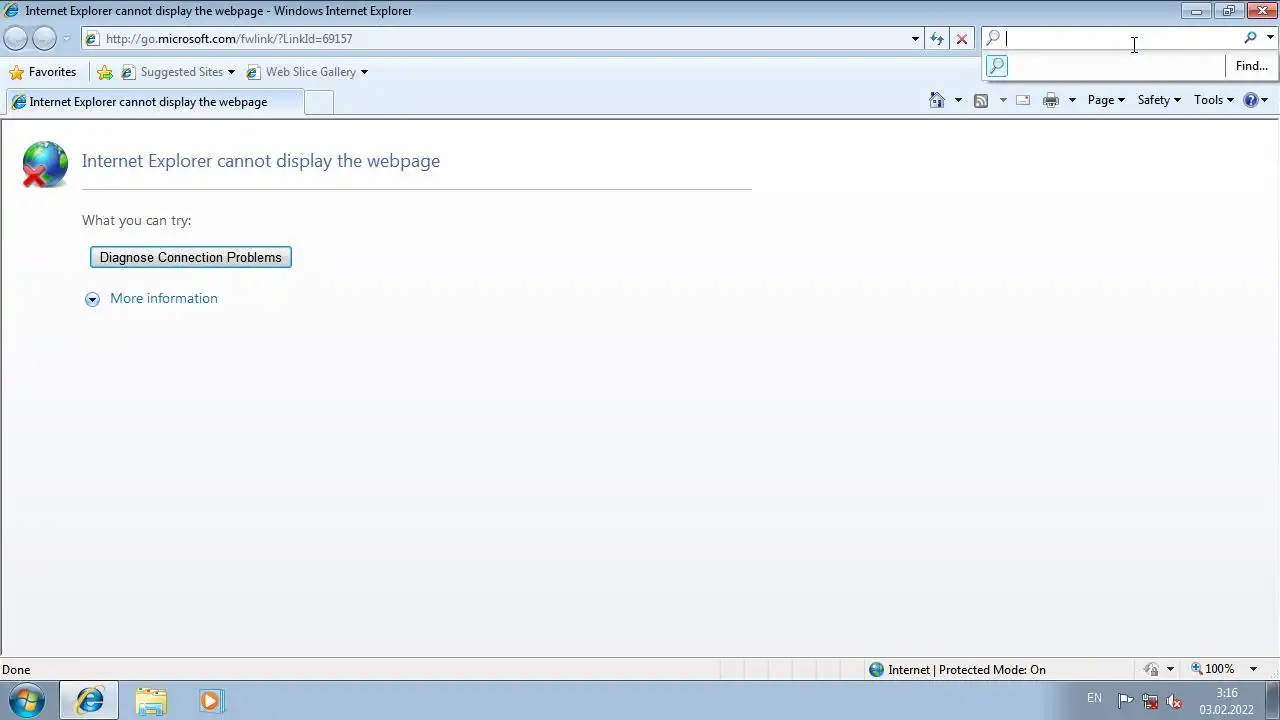Go forward with the Forward arrow button
This screenshot has height=720, width=1280.
click(x=44, y=39)
